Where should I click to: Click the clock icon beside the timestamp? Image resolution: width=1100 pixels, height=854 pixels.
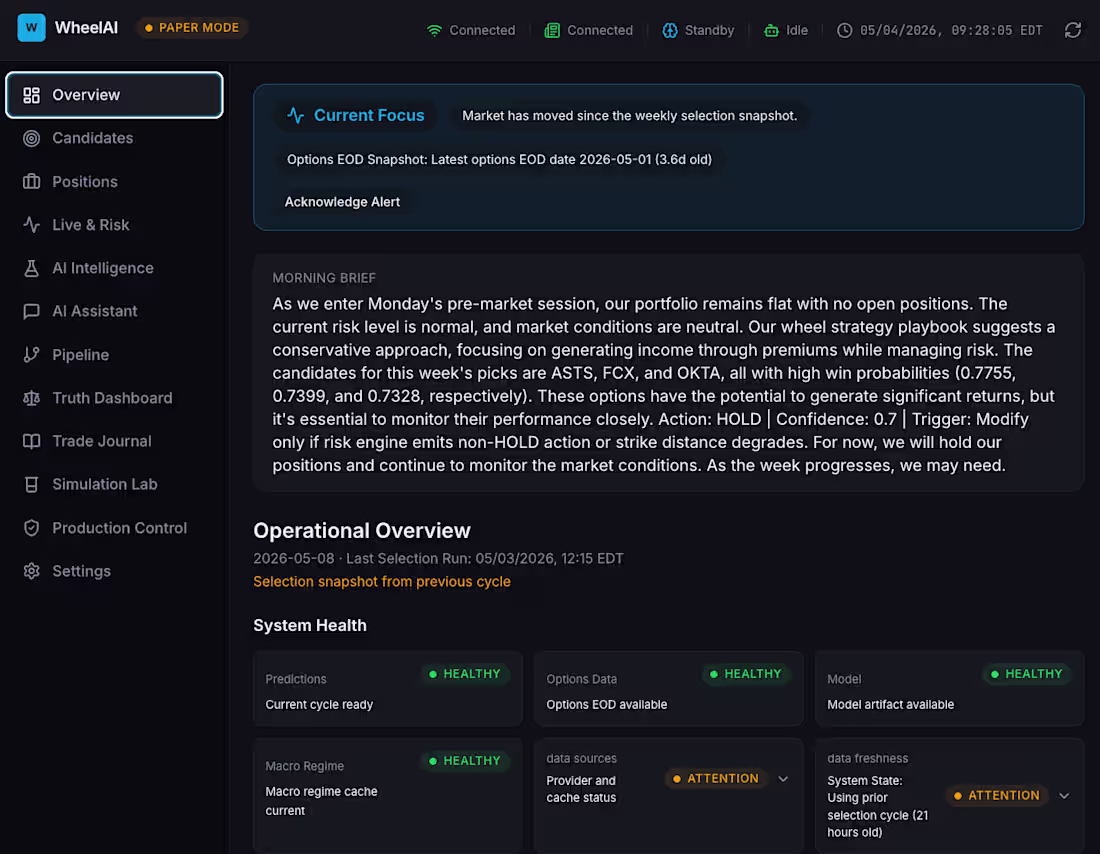point(845,30)
